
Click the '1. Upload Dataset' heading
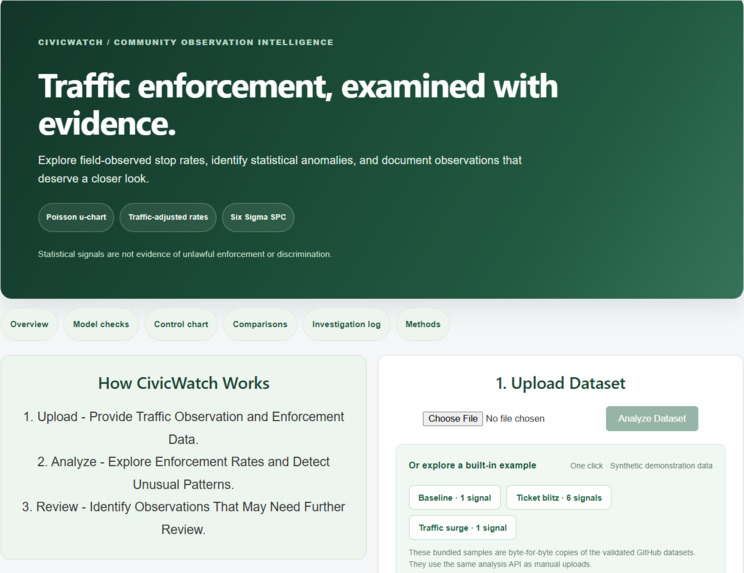560,383
